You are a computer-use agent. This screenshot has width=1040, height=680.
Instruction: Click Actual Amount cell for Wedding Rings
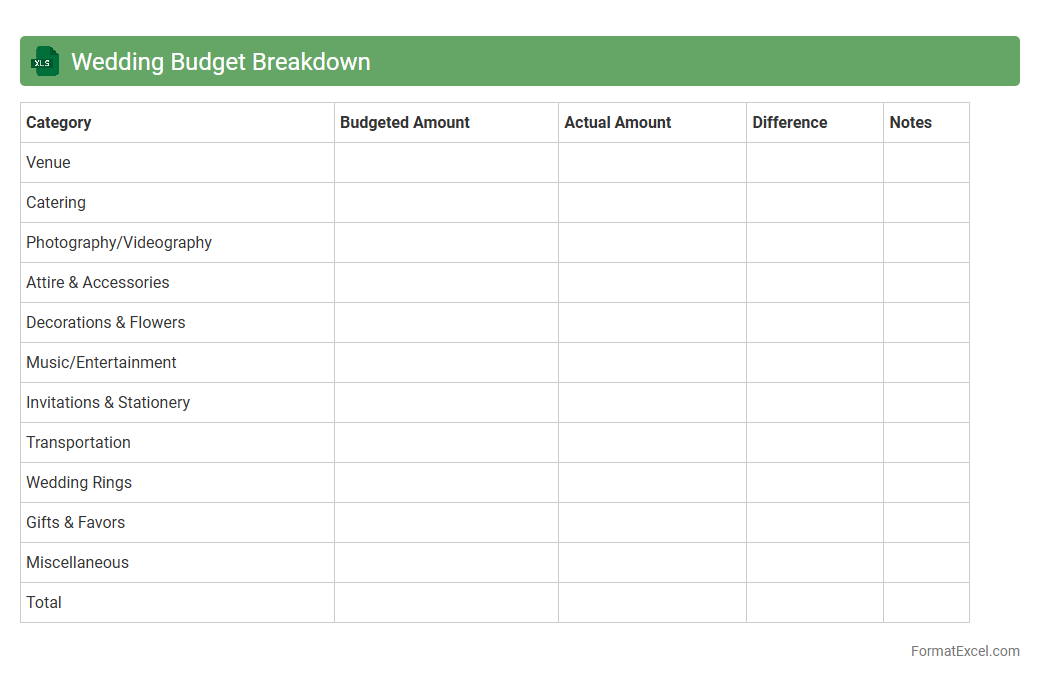pos(652,483)
